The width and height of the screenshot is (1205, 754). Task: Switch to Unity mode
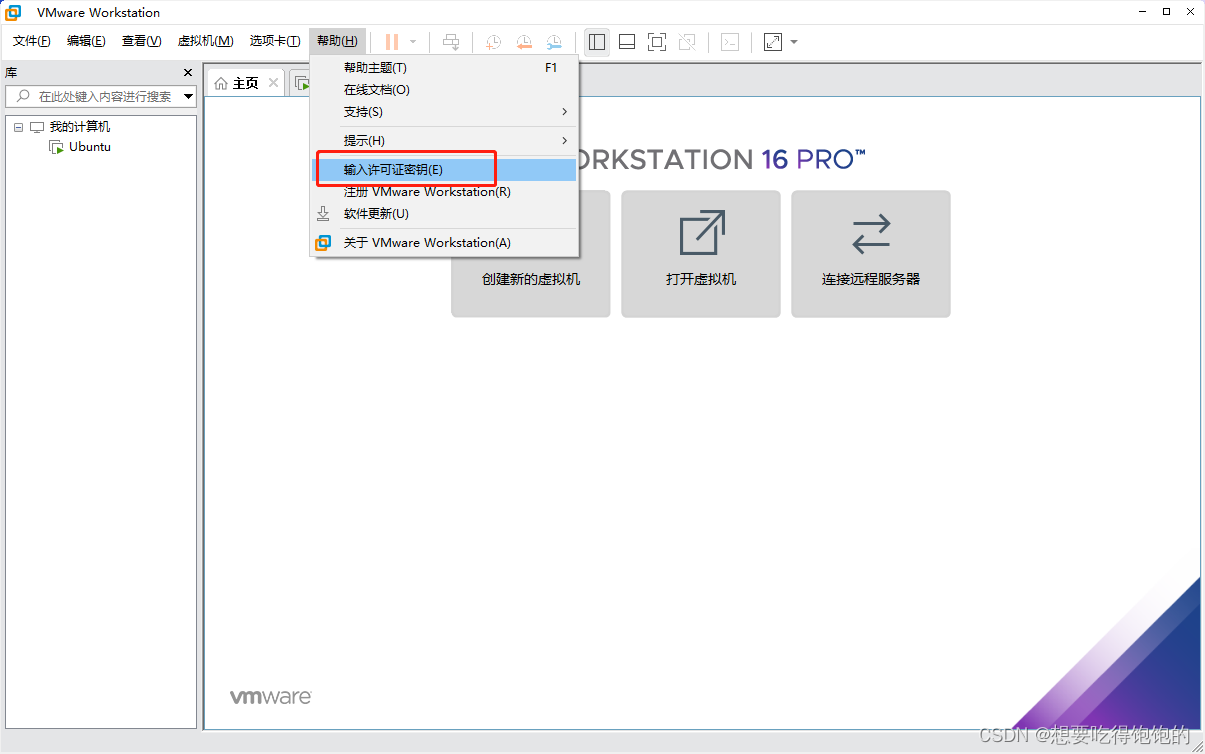pos(687,41)
